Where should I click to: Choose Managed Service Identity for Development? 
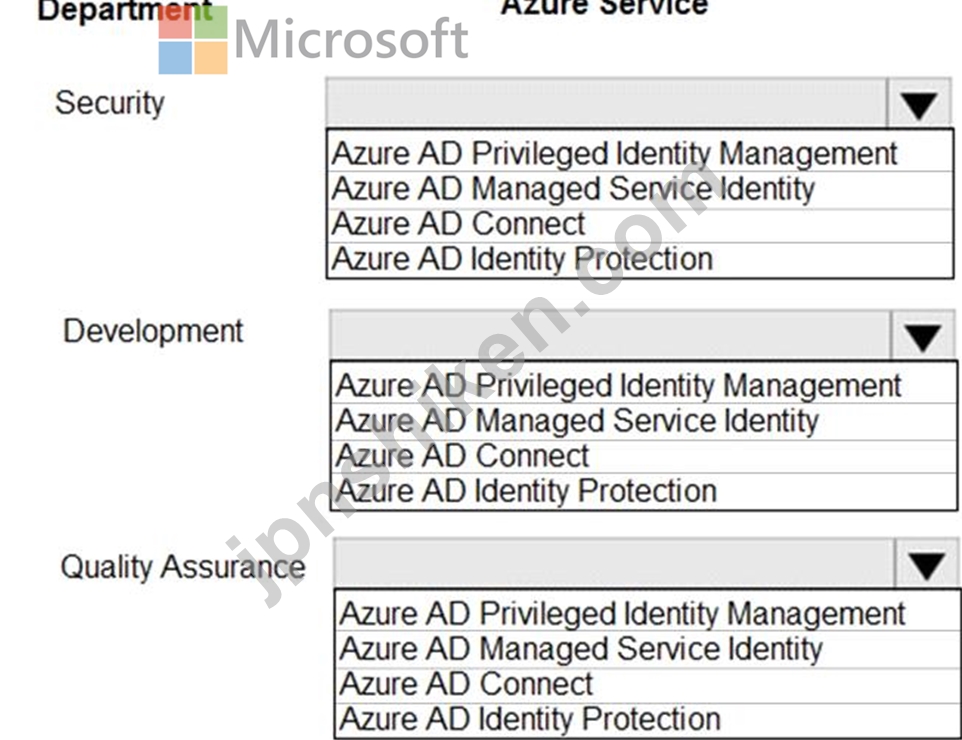coord(644,421)
